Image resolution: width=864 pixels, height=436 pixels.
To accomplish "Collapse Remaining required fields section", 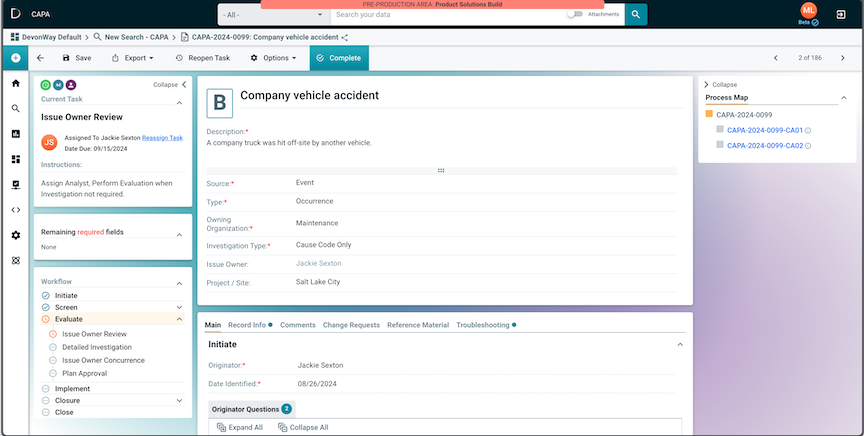I will pos(179,235).
